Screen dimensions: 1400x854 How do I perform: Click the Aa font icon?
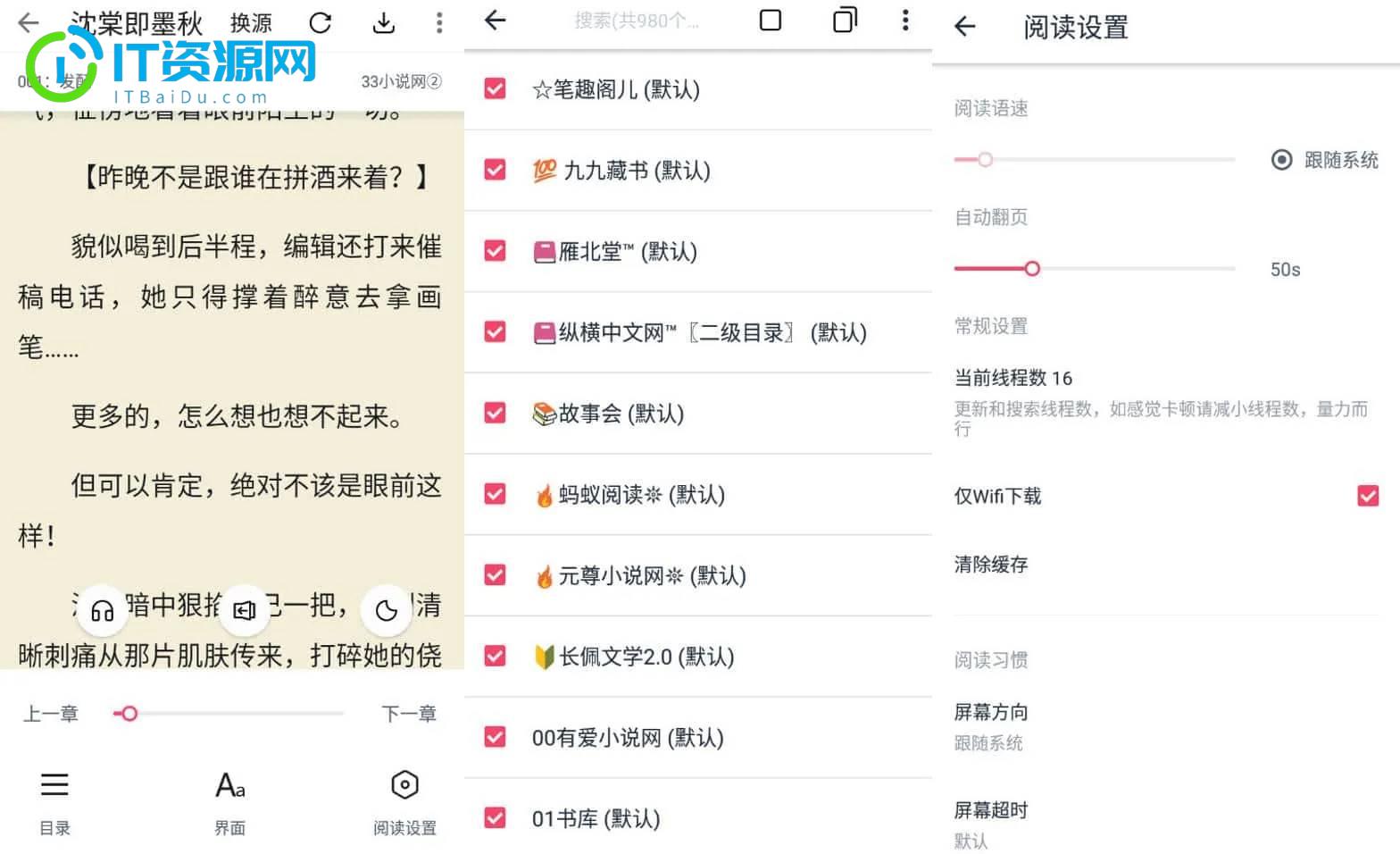pyautogui.click(x=230, y=785)
